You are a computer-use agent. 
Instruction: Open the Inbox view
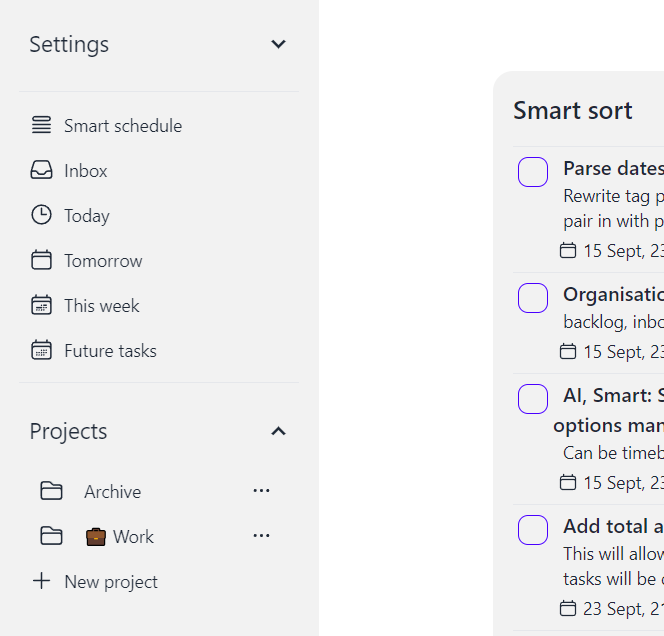86,171
